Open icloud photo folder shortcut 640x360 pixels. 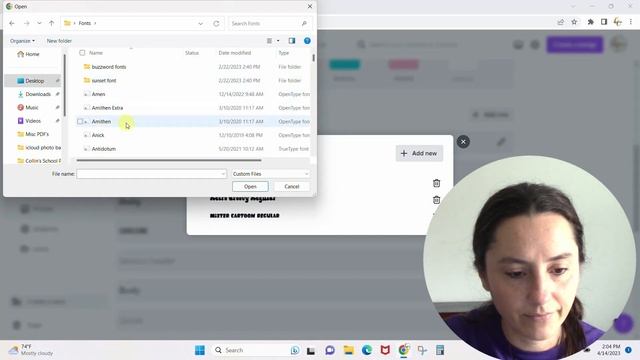39,147
